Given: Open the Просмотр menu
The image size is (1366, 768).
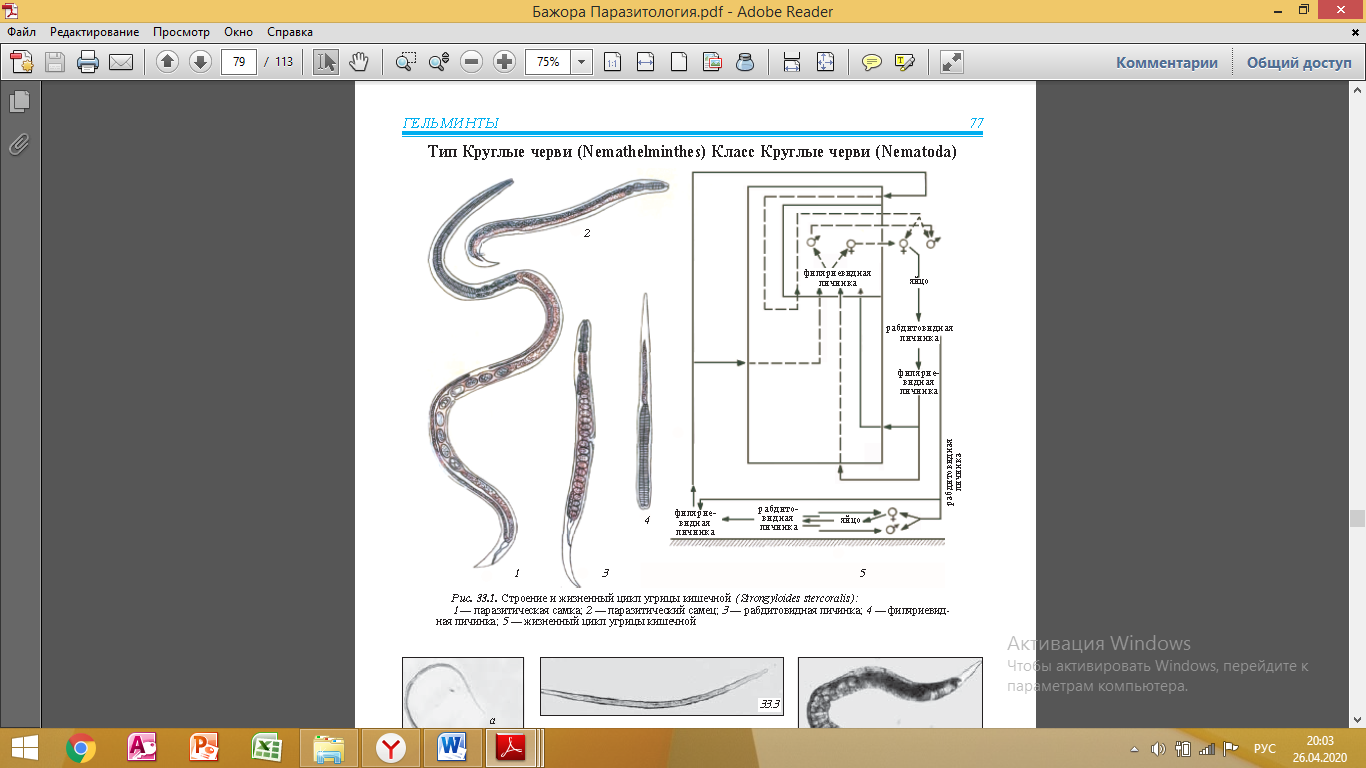Looking at the screenshot, I should (181, 32).
